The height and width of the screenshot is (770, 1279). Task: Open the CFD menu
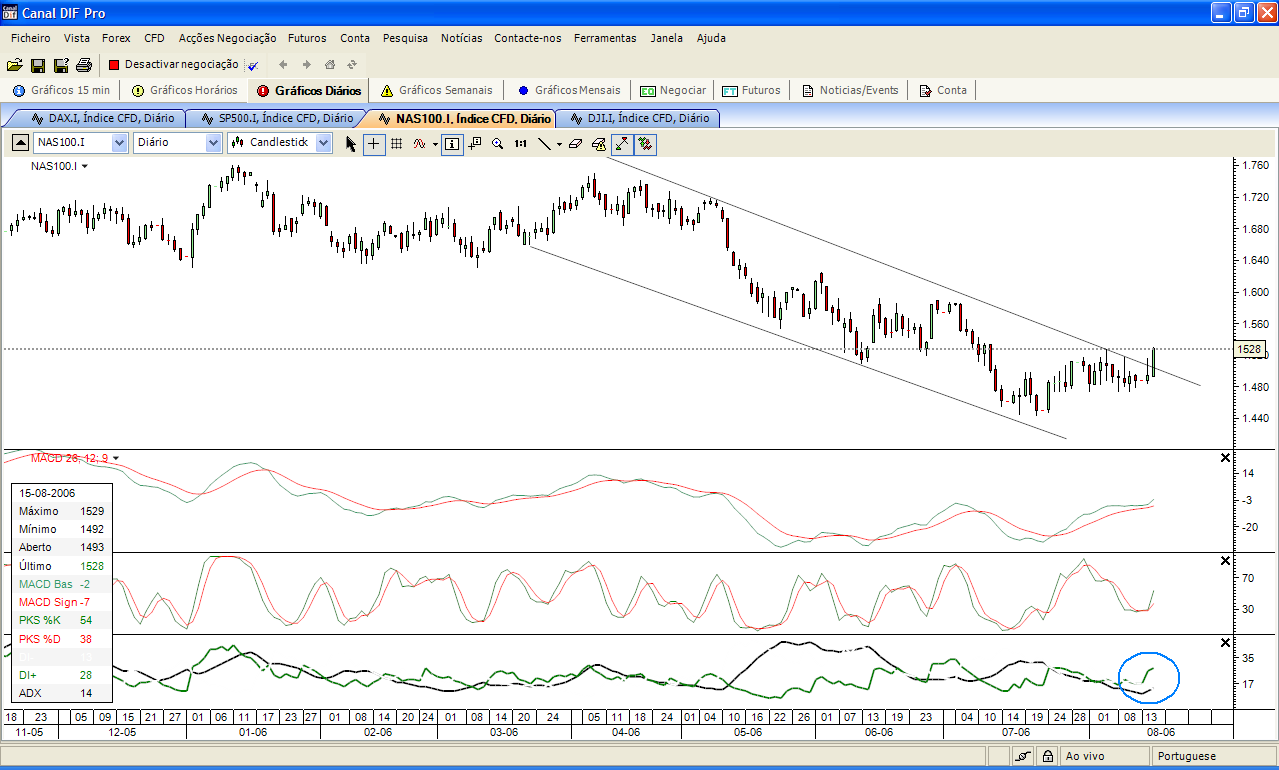coord(154,38)
